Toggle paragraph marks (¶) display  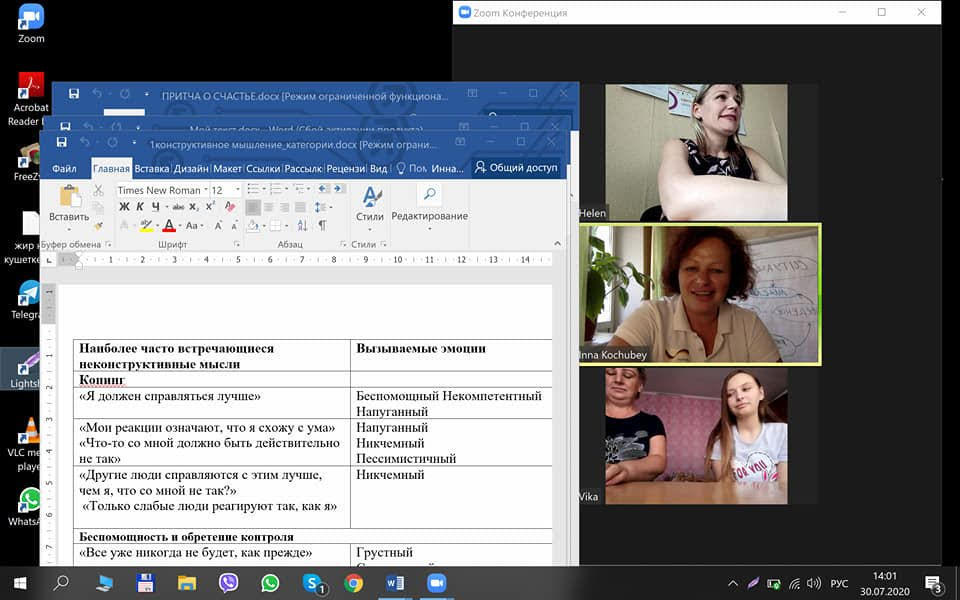322,225
